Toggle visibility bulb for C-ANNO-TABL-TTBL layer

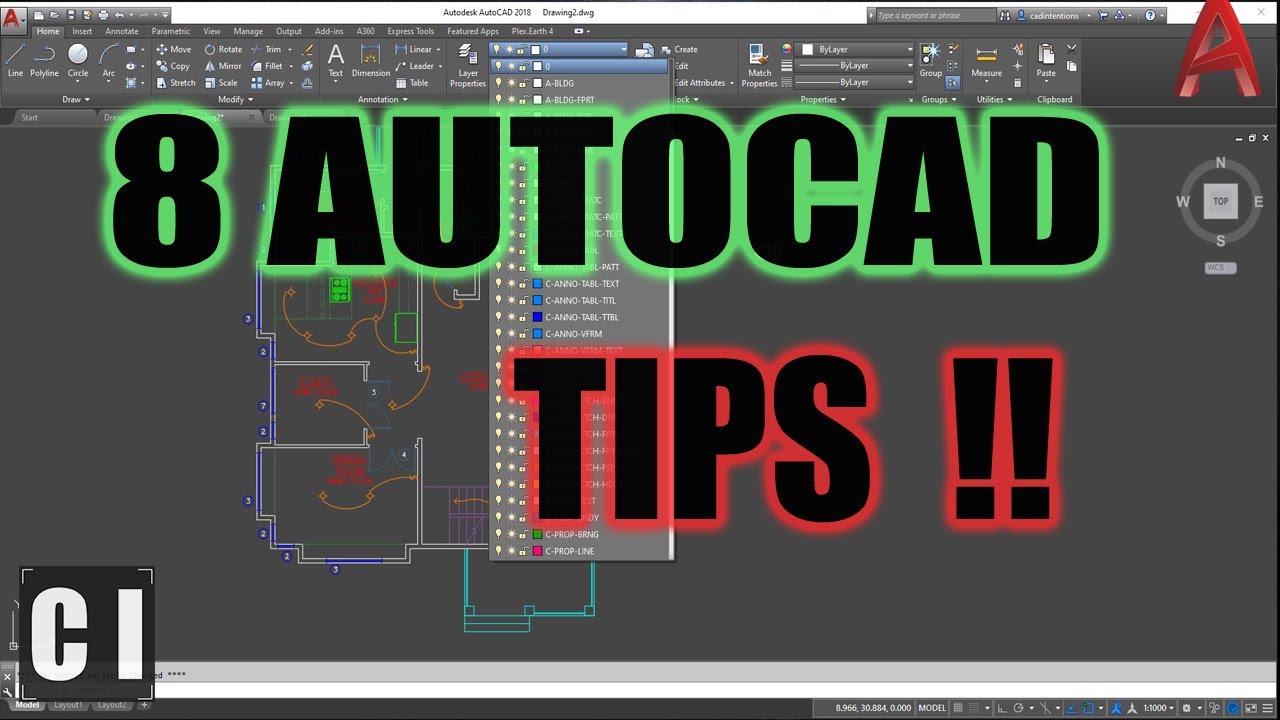(499, 317)
